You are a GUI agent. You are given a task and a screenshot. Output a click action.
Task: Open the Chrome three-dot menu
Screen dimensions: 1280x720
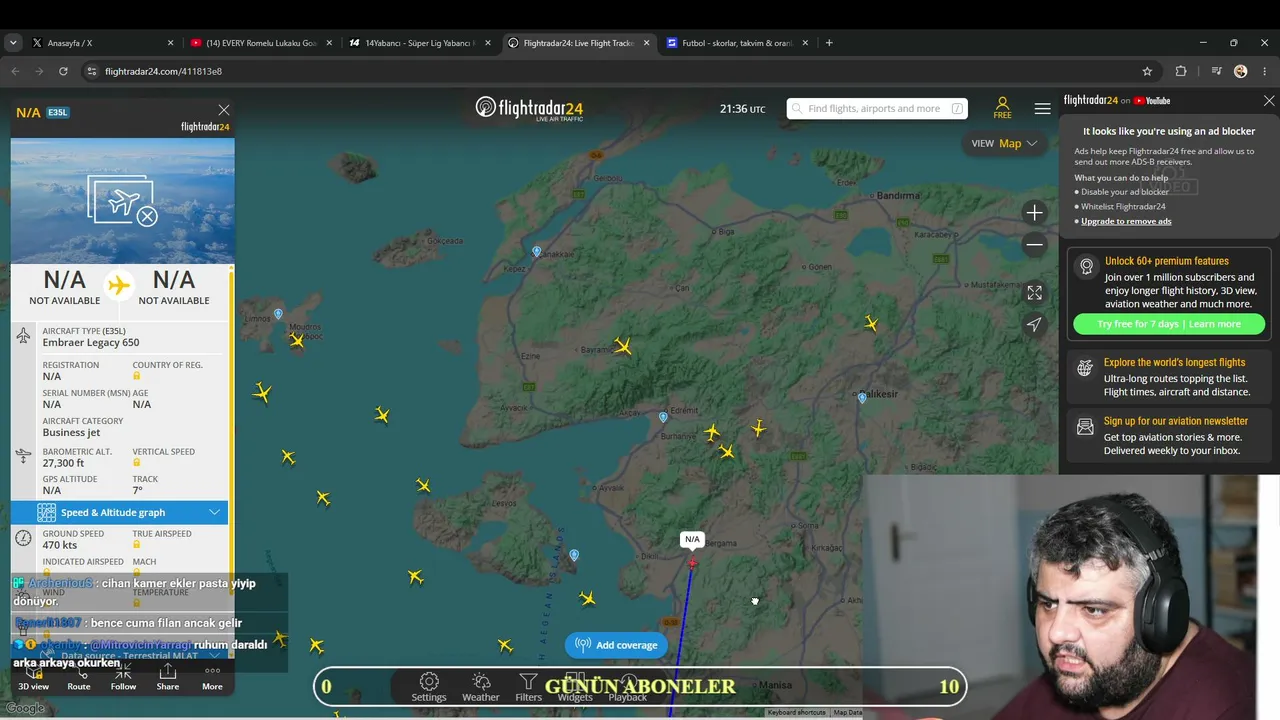(1265, 71)
